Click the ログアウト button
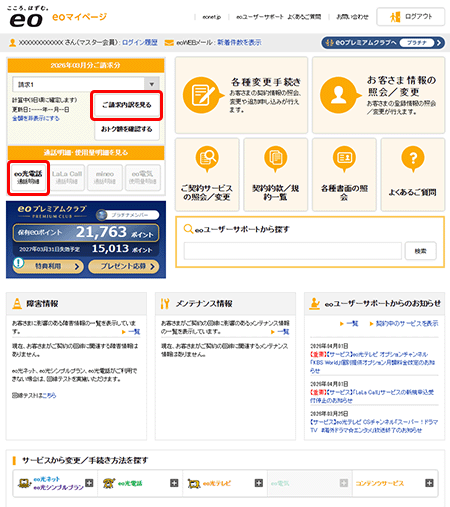The image size is (450, 507). tap(411, 17)
